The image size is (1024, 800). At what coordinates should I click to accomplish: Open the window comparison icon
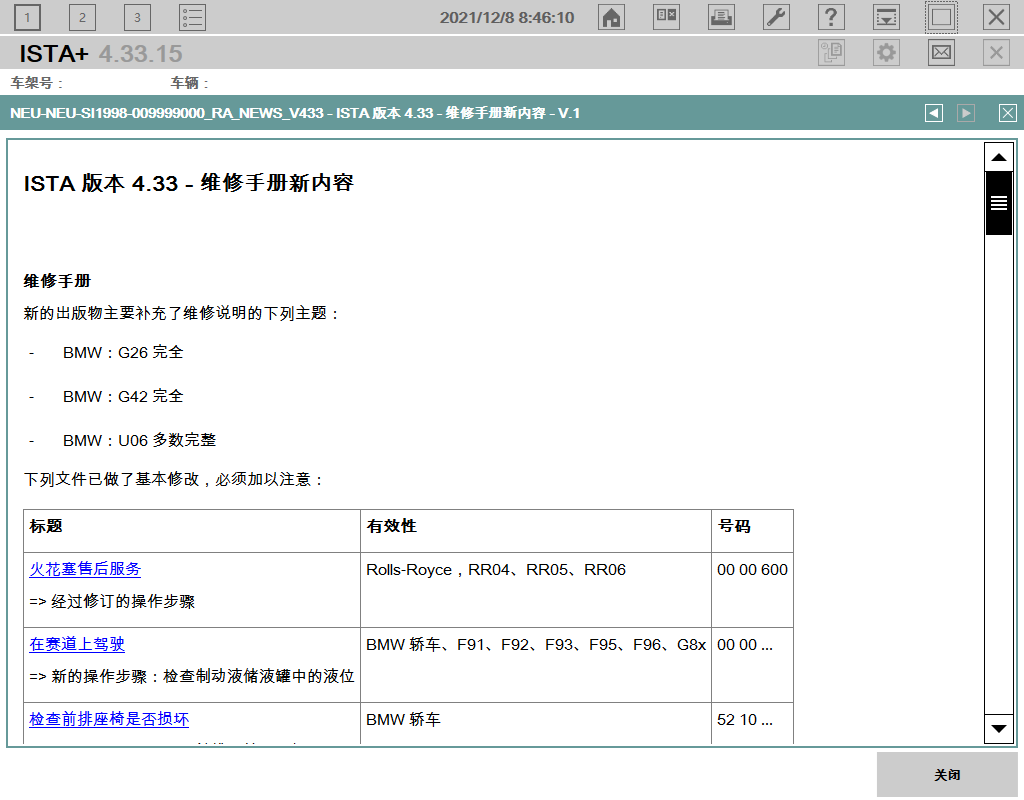click(667, 18)
